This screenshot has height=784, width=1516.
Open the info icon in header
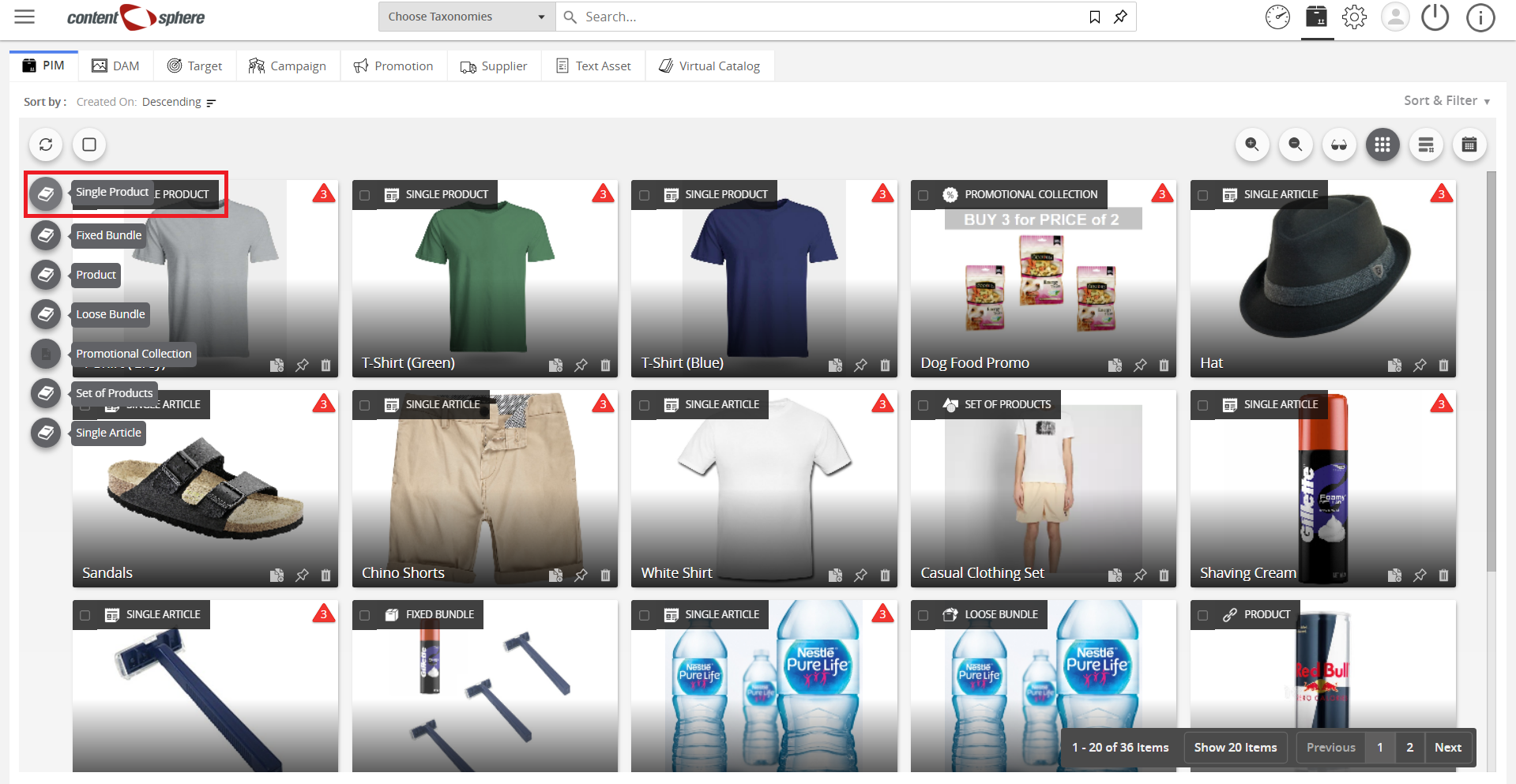(x=1480, y=17)
